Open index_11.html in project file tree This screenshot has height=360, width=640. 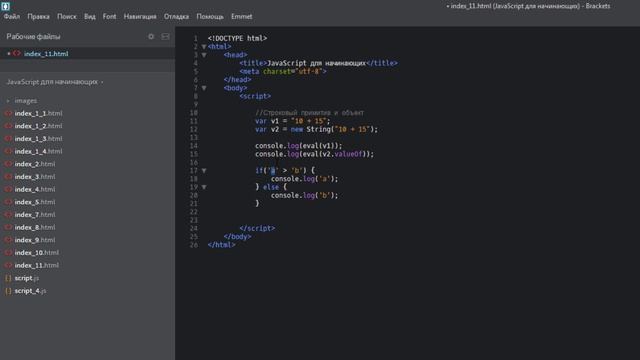[37, 265]
